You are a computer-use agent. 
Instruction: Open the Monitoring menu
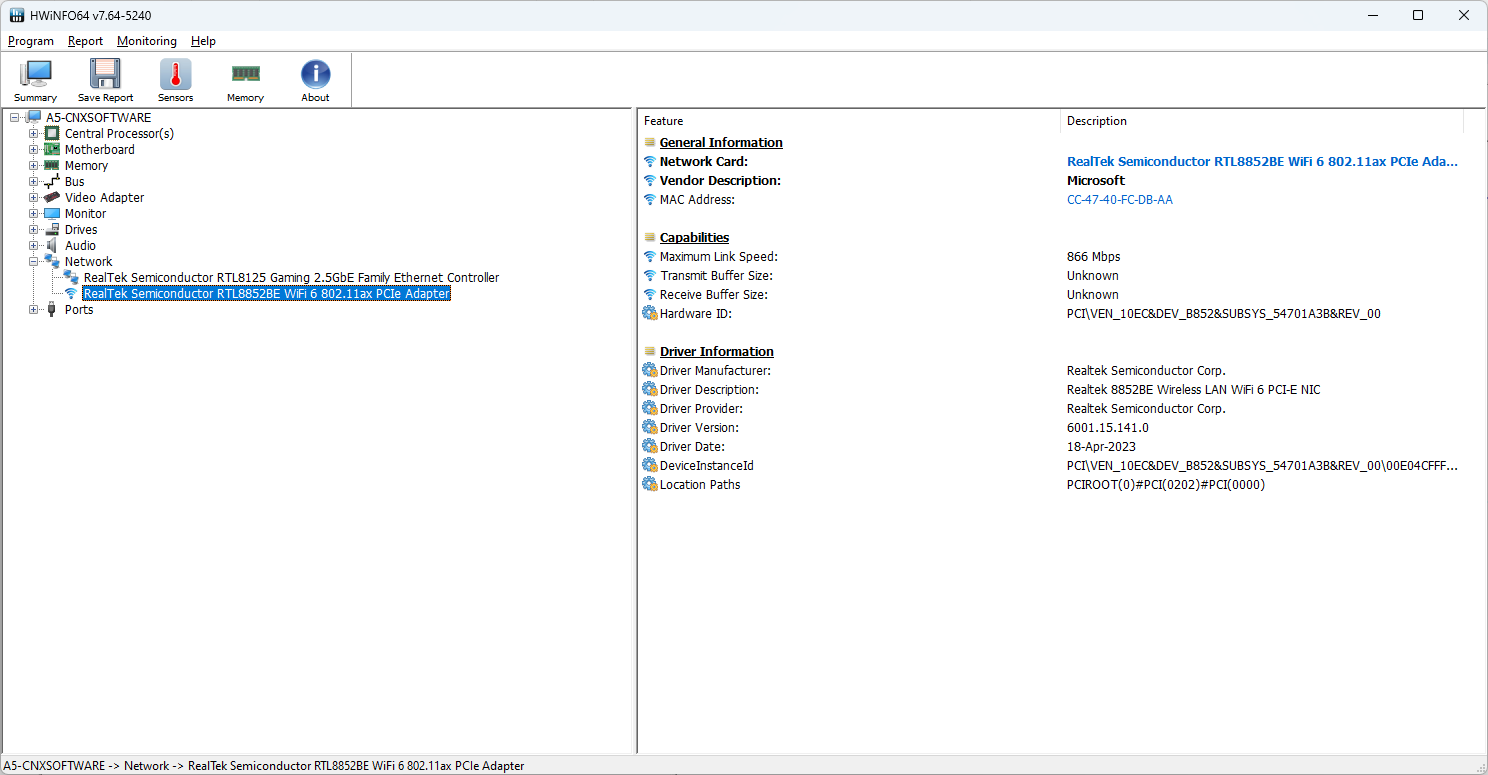(146, 41)
